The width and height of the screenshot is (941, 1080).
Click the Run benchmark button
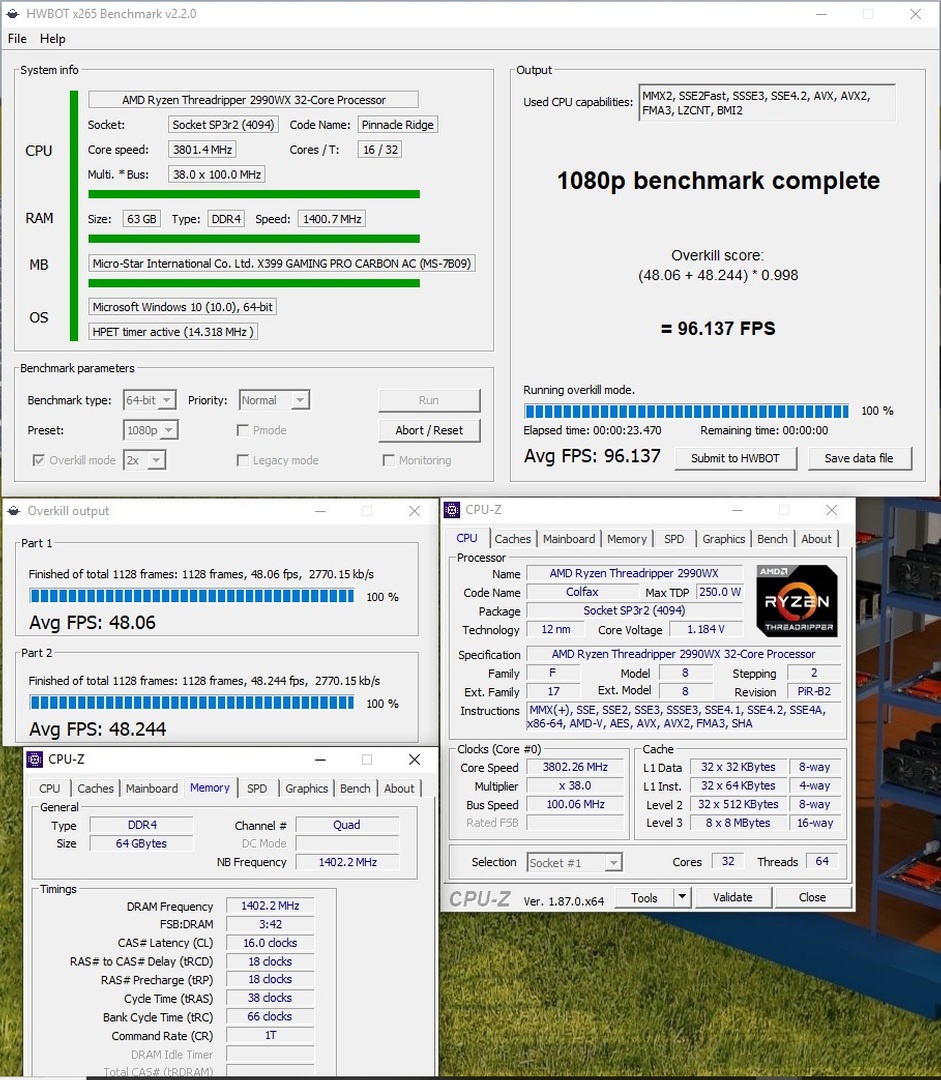click(x=428, y=400)
